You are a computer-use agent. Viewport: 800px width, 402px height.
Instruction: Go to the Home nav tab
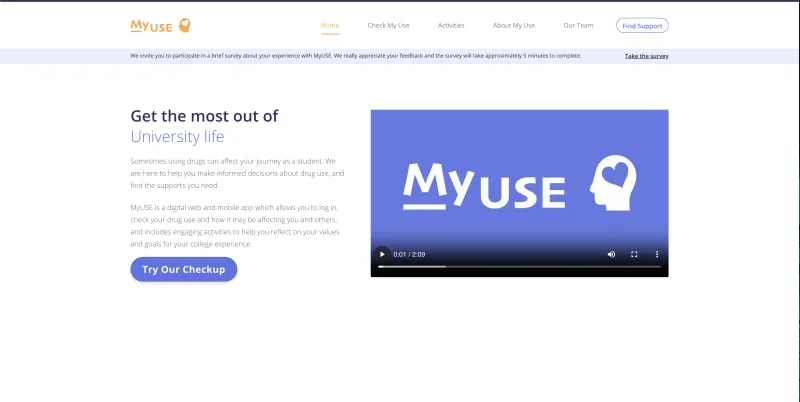coord(330,26)
